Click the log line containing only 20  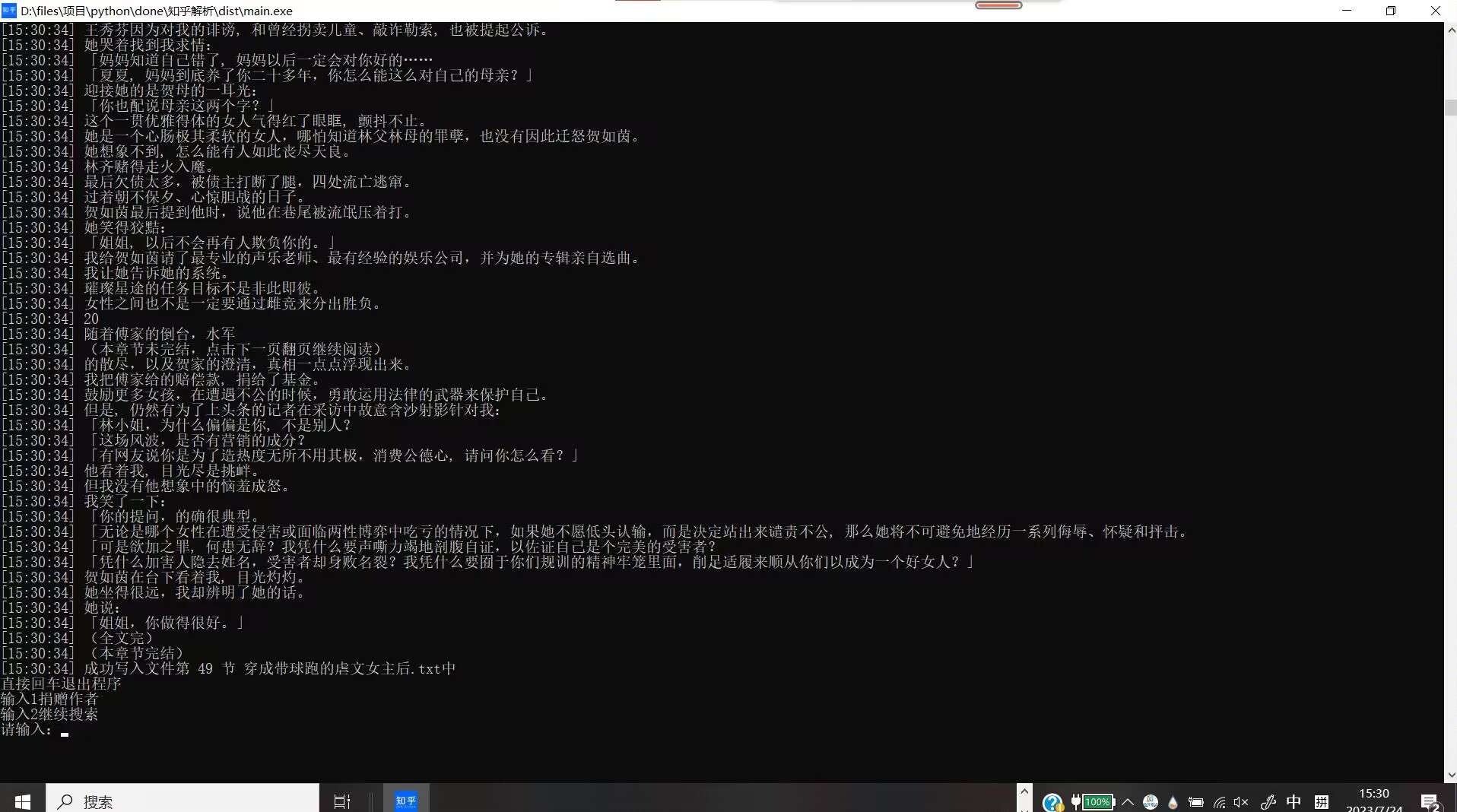50,319
